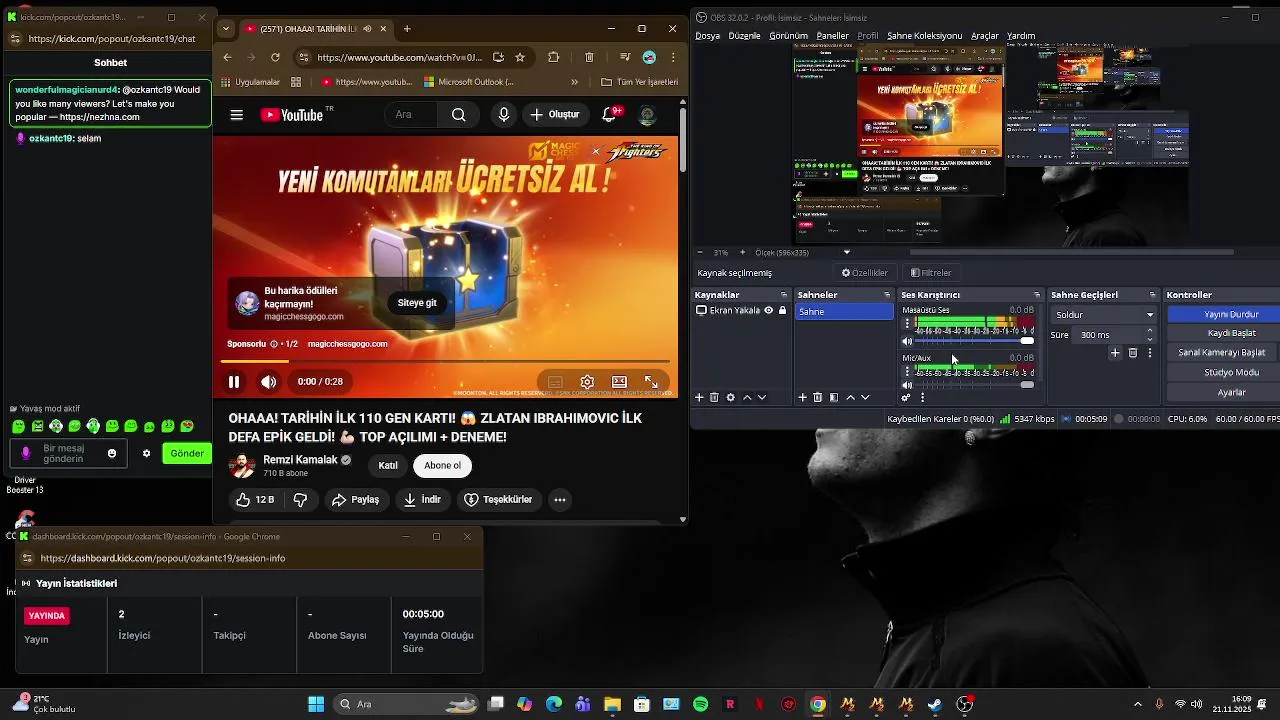Open Araçlar menu in OBS
Viewport: 1280px width, 720px height.
click(x=985, y=36)
